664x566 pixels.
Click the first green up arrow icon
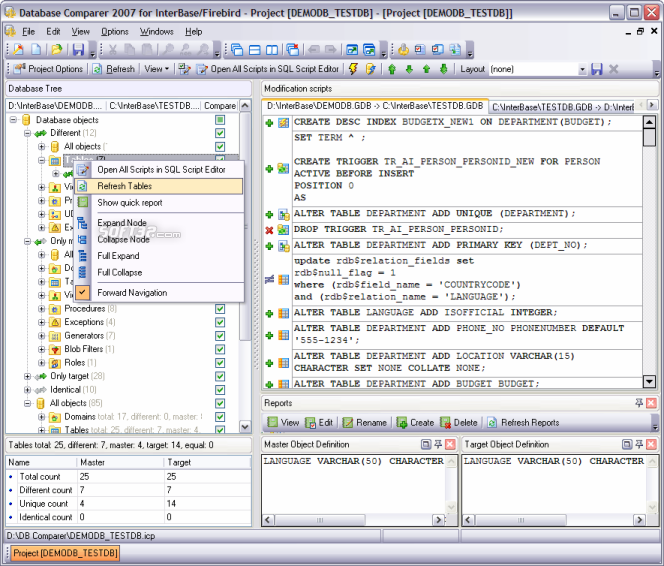[x=392, y=69]
